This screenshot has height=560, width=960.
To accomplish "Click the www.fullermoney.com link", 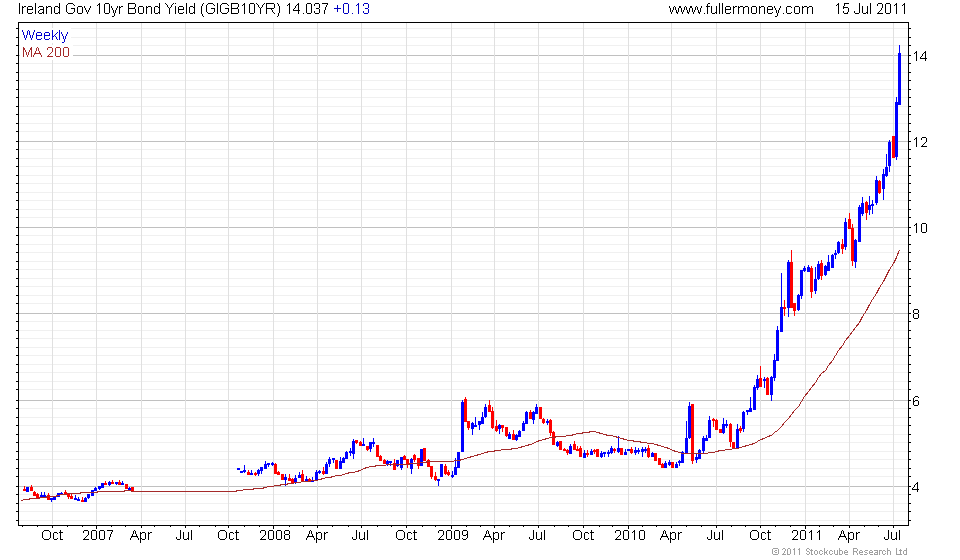I will pos(741,9).
